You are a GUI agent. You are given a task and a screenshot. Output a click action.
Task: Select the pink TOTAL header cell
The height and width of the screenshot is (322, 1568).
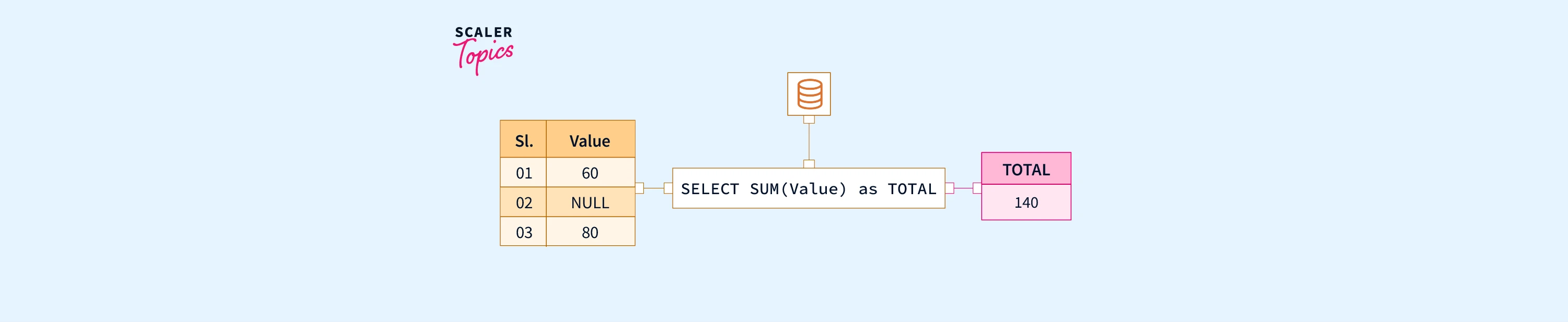1025,170
